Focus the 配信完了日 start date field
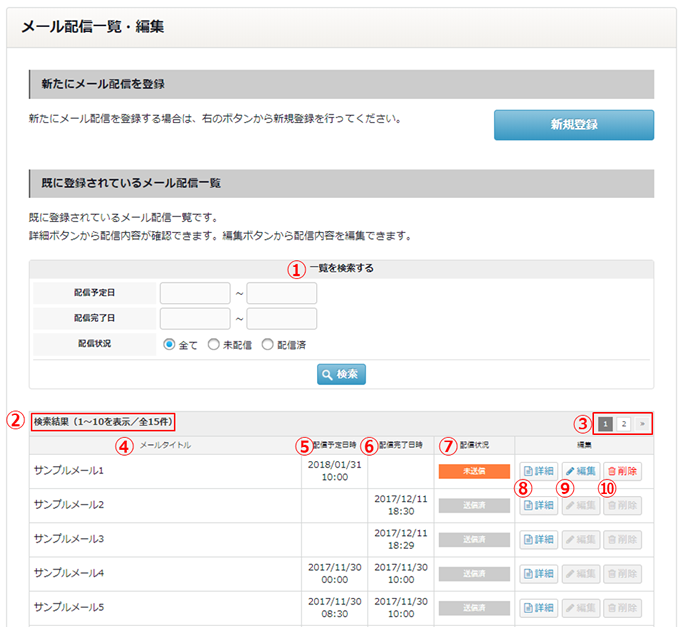 coord(195,319)
